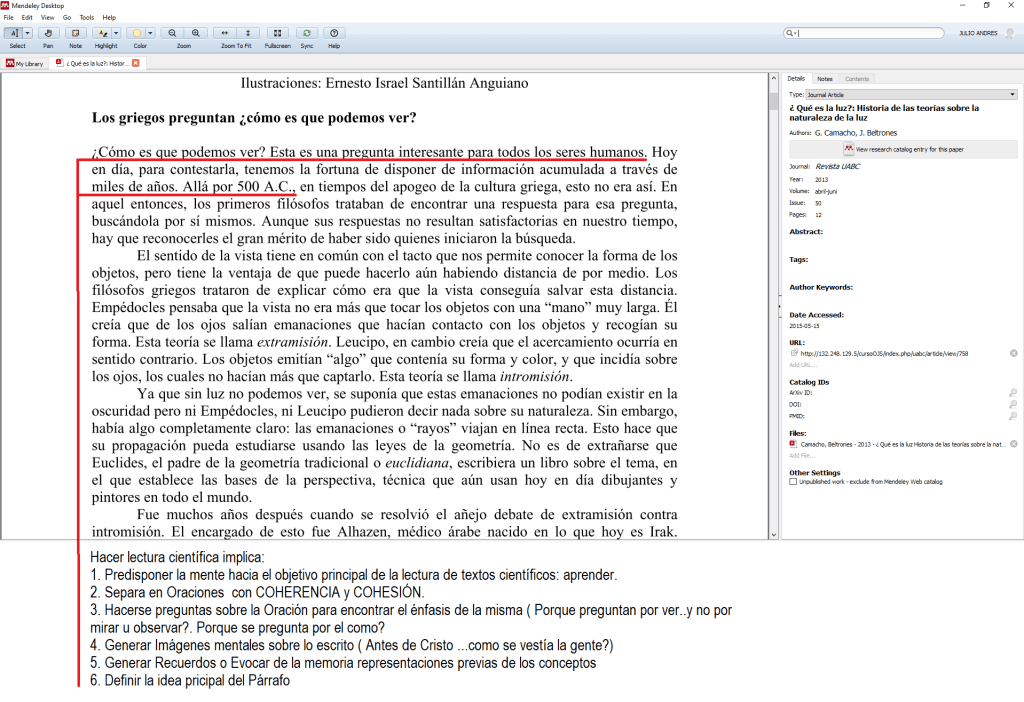The height and width of the screenshot is (702, 1024).
Task: Switch to the Notes tab
Action: coord(825,78)
